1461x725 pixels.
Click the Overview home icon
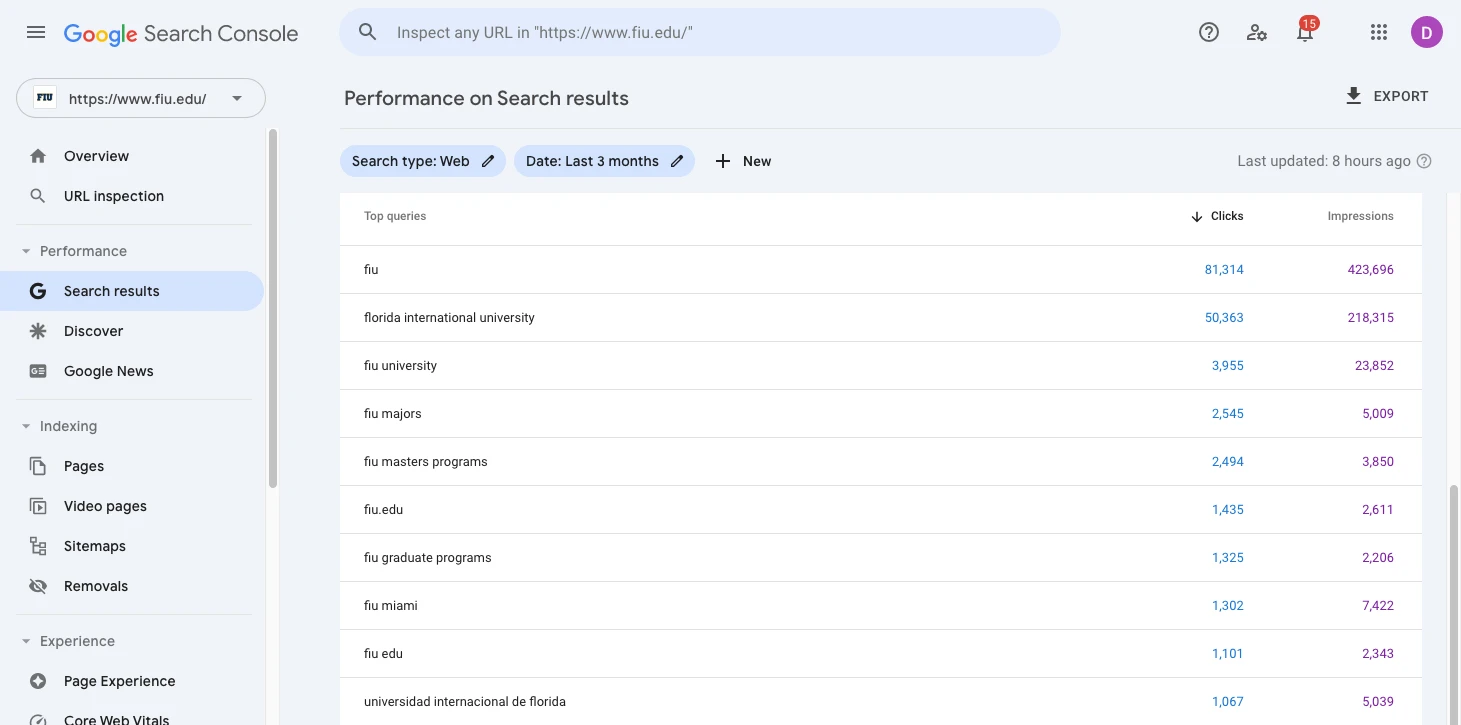pyautogui.click(x=38, y=156)
